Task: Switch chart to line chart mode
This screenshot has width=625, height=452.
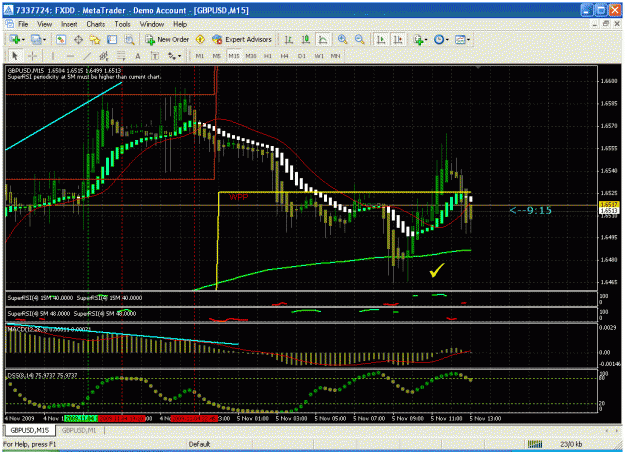Action: click(323, 39)
